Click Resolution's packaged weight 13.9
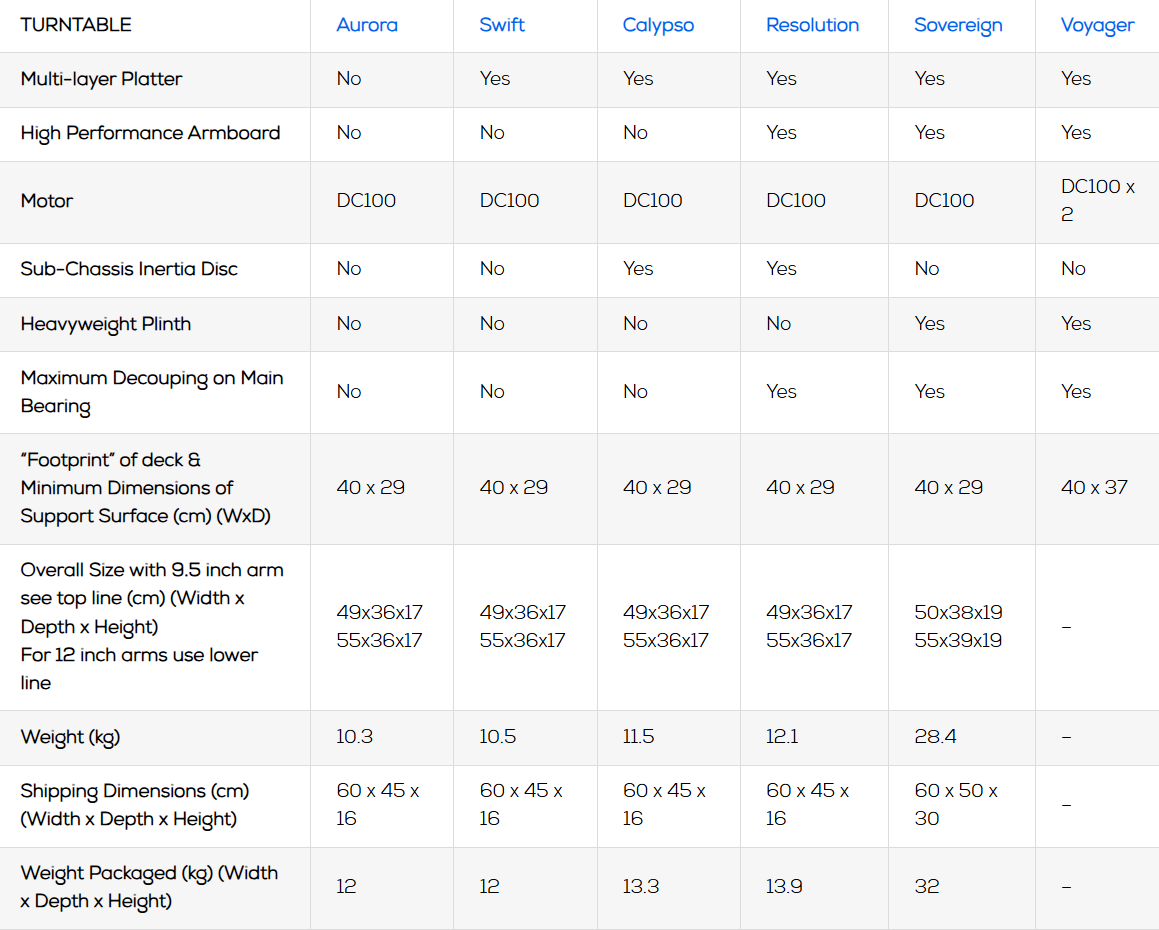 pyautogui.click(x=784, y=887)
